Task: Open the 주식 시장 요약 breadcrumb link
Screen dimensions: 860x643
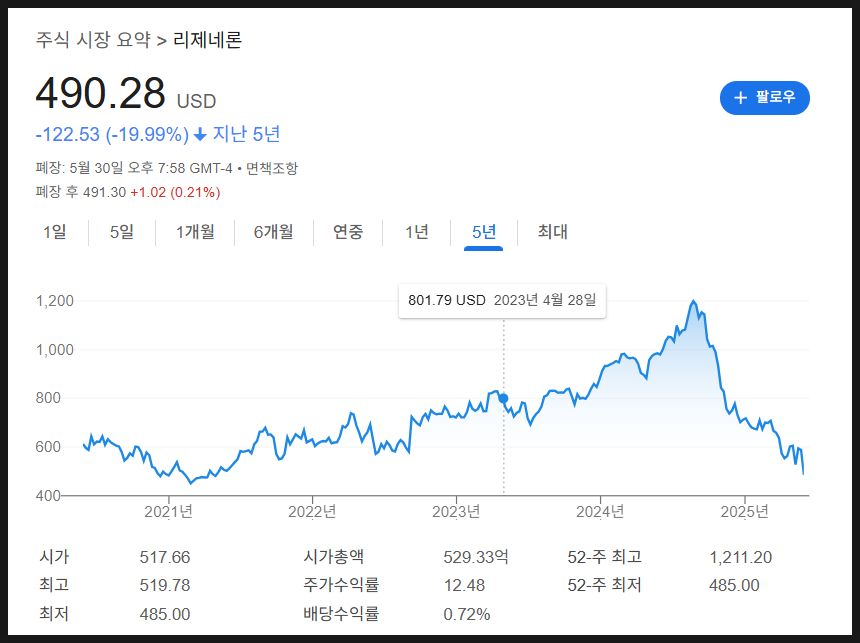Action: point(93,40)
